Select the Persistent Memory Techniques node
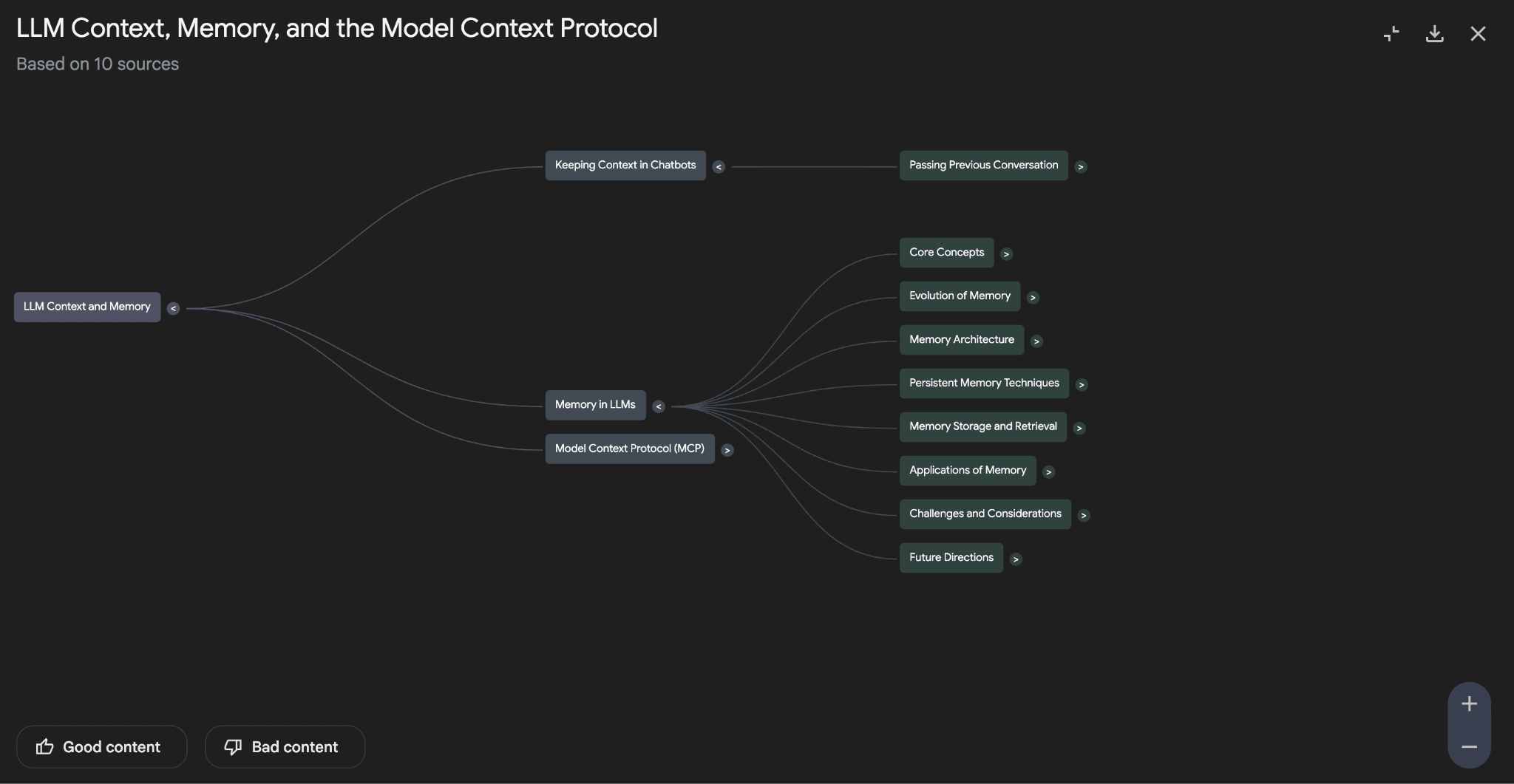The width and height of the screenshot is (1514, 784). 983,384
